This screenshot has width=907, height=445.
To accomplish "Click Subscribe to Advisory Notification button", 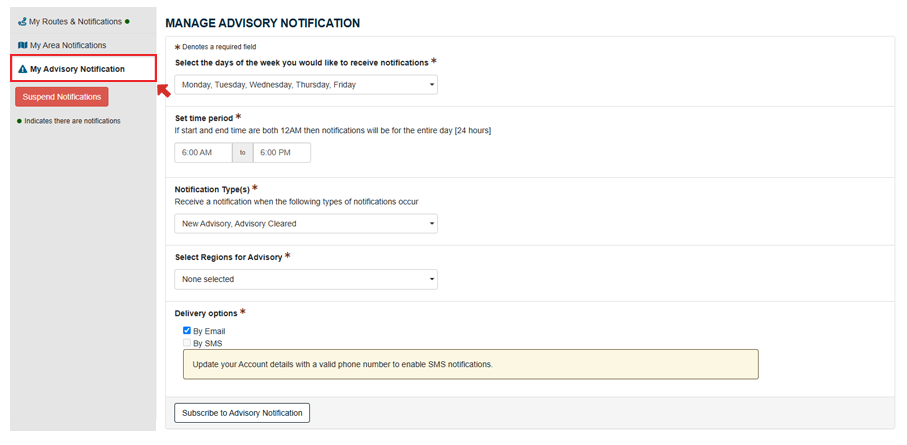I will tap(242, 413).
